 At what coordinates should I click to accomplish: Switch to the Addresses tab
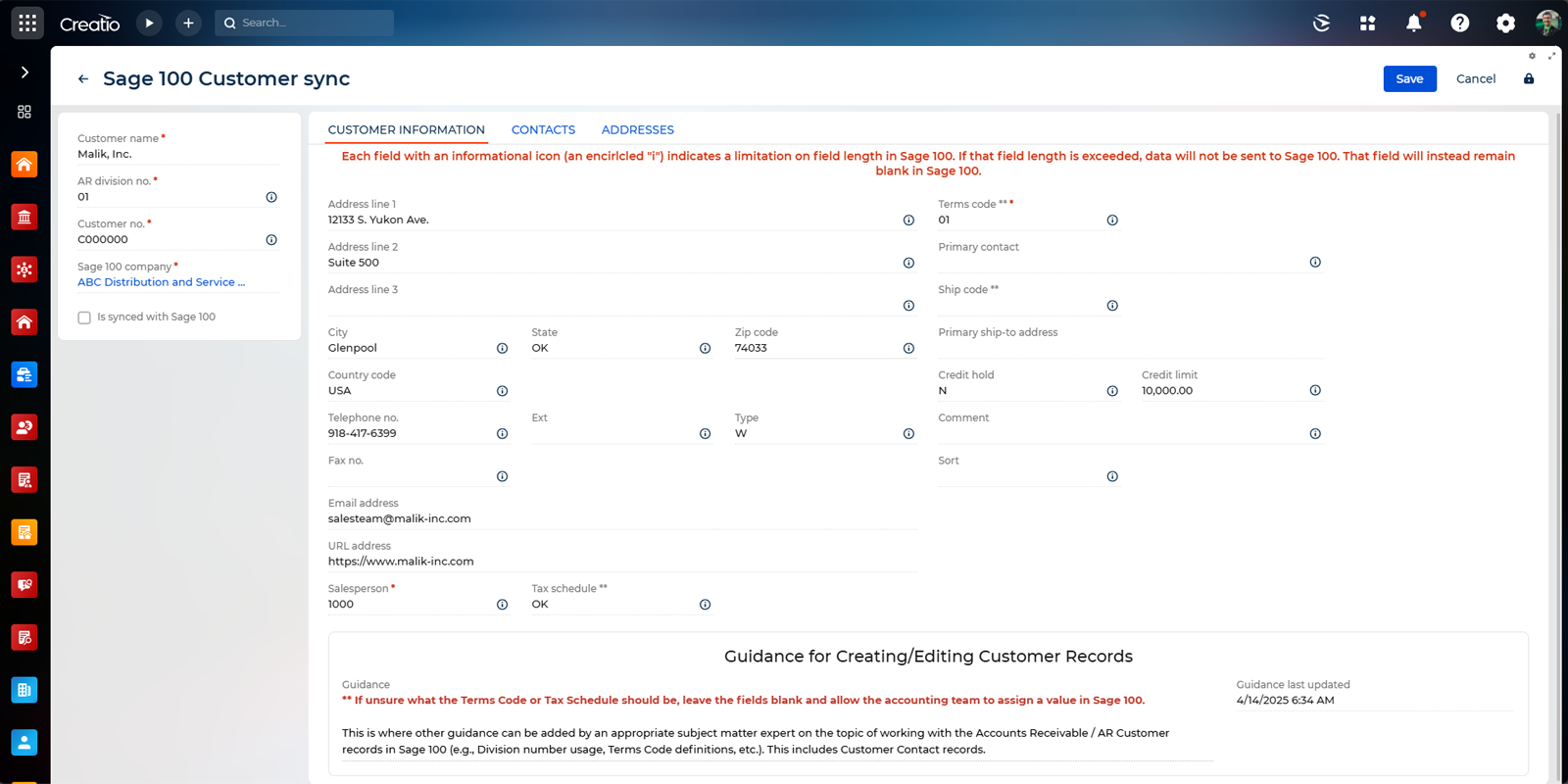637,129
